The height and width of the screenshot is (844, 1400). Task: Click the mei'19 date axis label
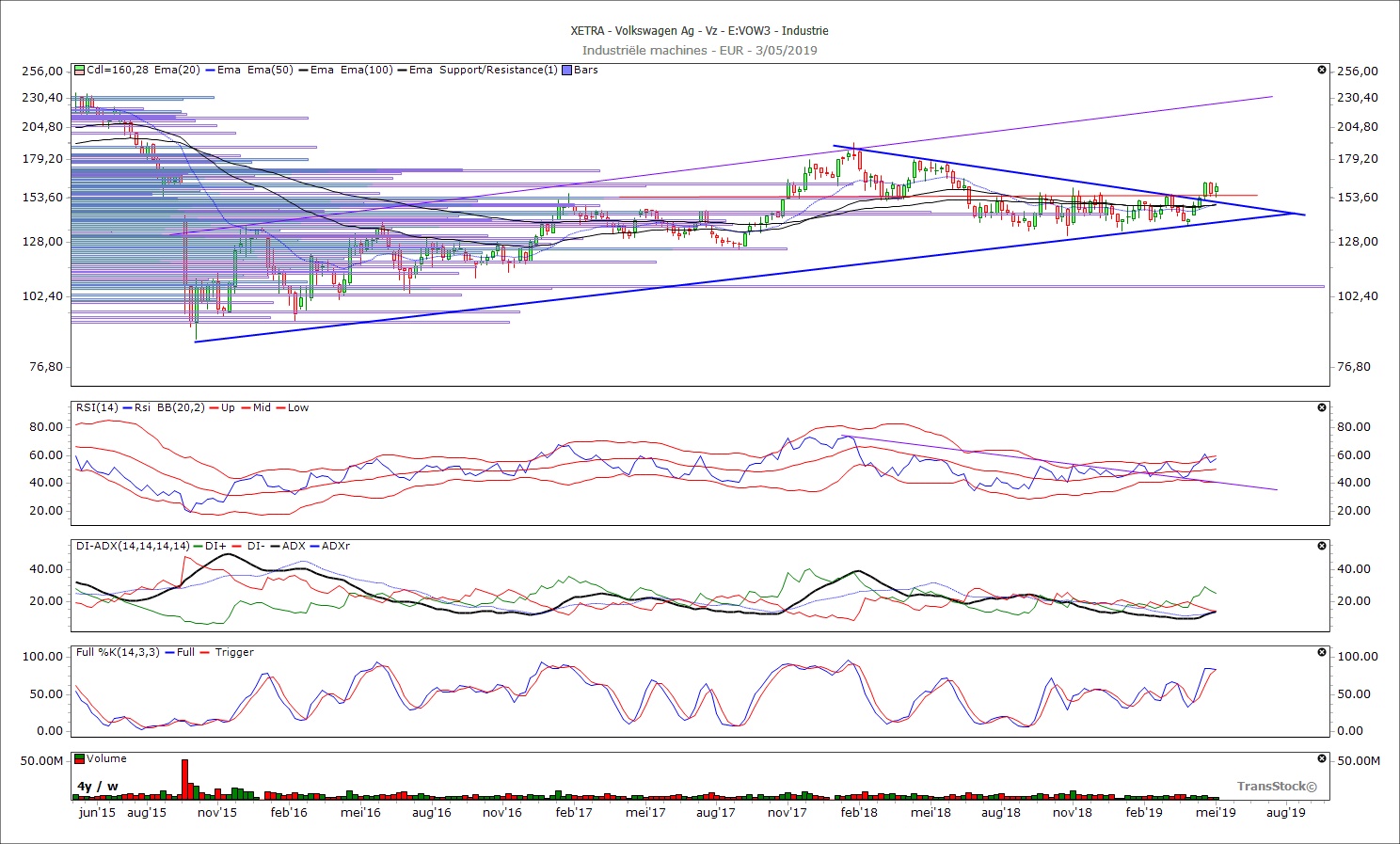(1216, 812)
